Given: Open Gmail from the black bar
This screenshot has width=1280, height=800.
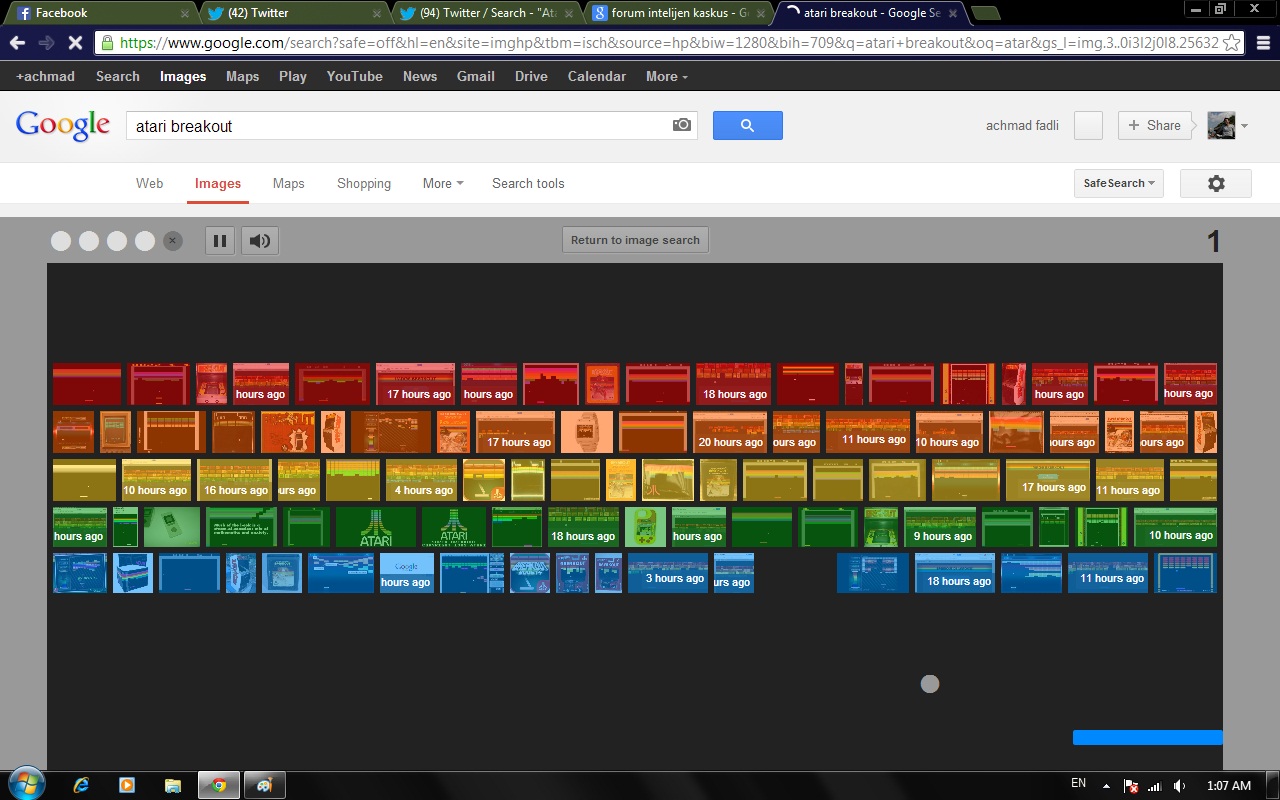Looking at the screenshot, I should 476,76.
